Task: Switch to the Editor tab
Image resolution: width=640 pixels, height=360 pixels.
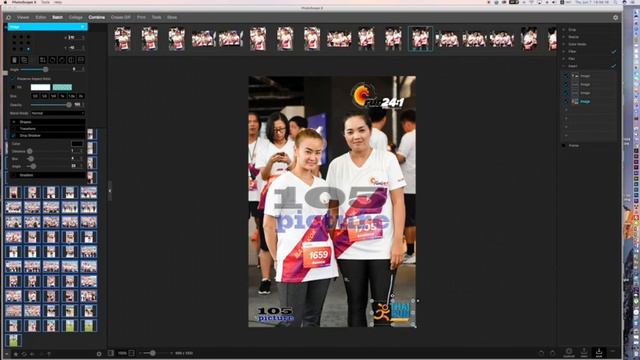Action: tap(41, 18)
